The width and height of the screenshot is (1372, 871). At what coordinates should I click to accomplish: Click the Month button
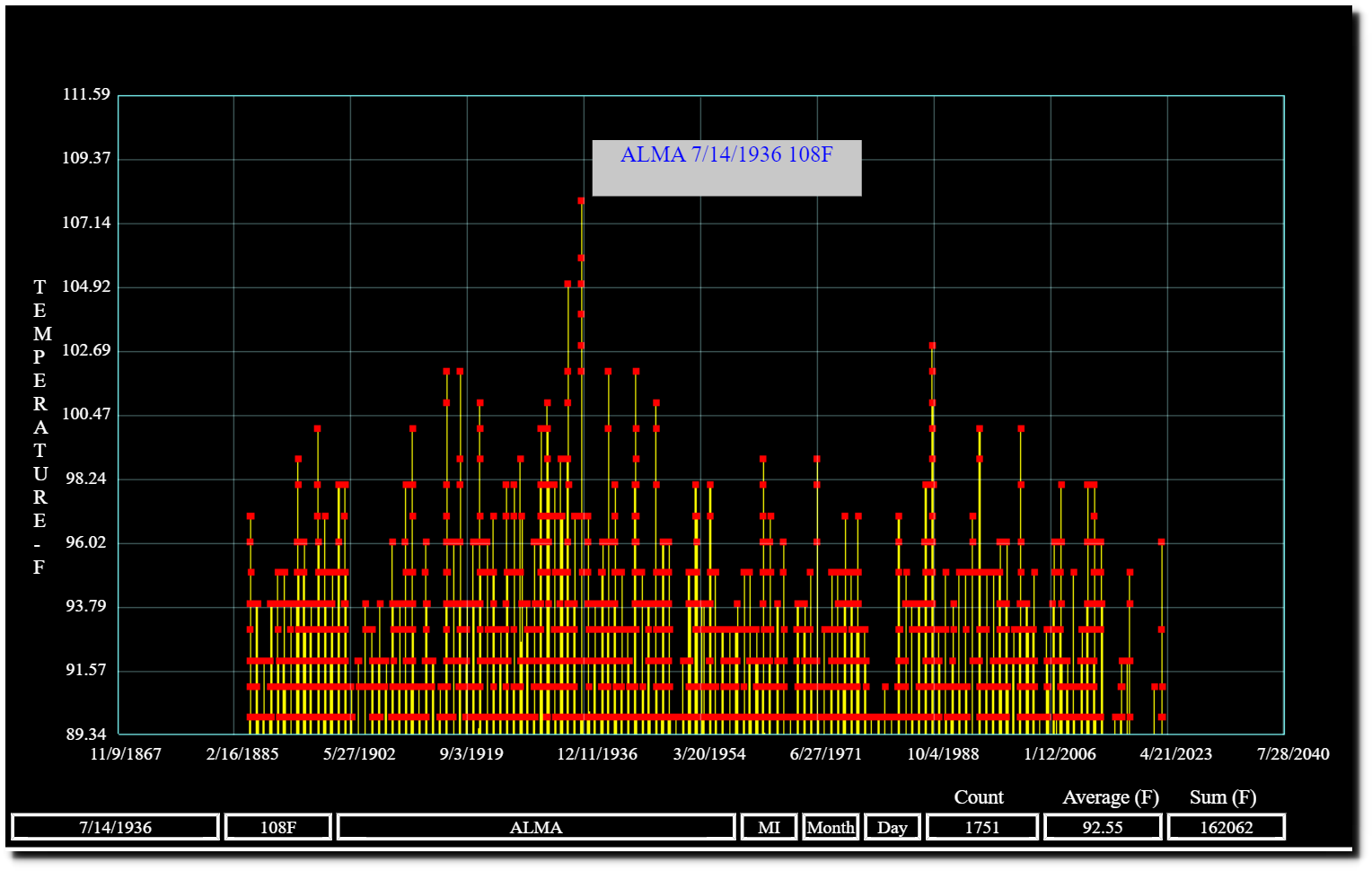[831, 827]
